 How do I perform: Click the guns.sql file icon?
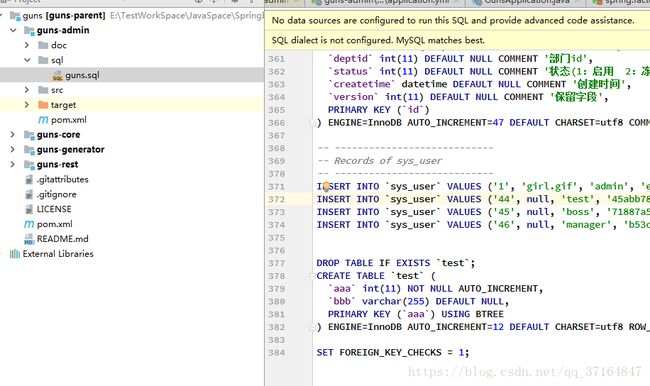pos(58,75)
